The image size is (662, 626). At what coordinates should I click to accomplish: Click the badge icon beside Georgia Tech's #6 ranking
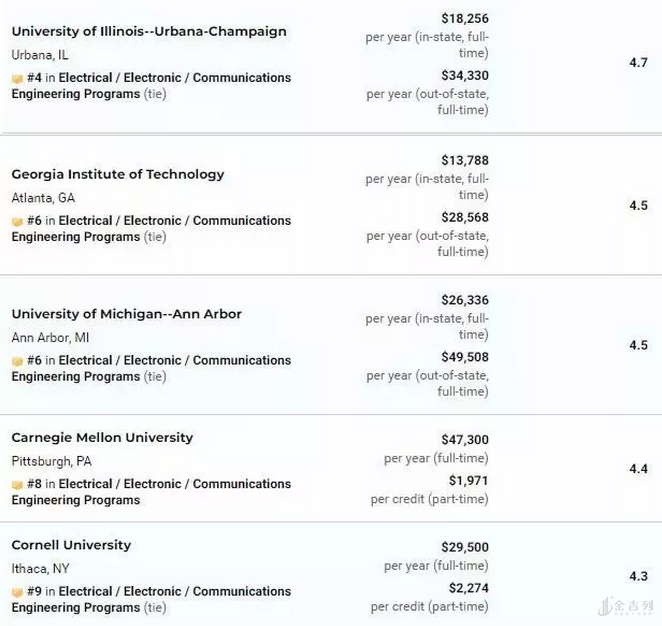coord(17,221)
